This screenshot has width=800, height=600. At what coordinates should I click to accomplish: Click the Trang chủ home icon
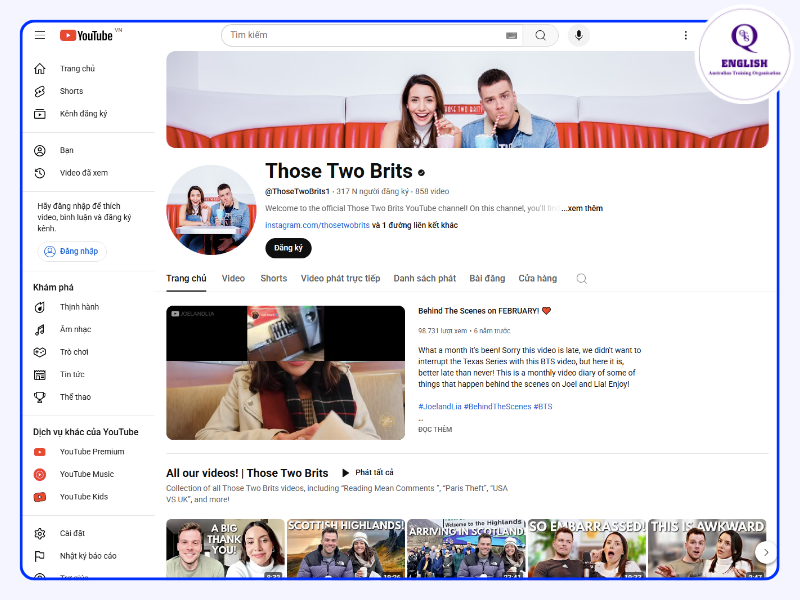click(40, 68)
